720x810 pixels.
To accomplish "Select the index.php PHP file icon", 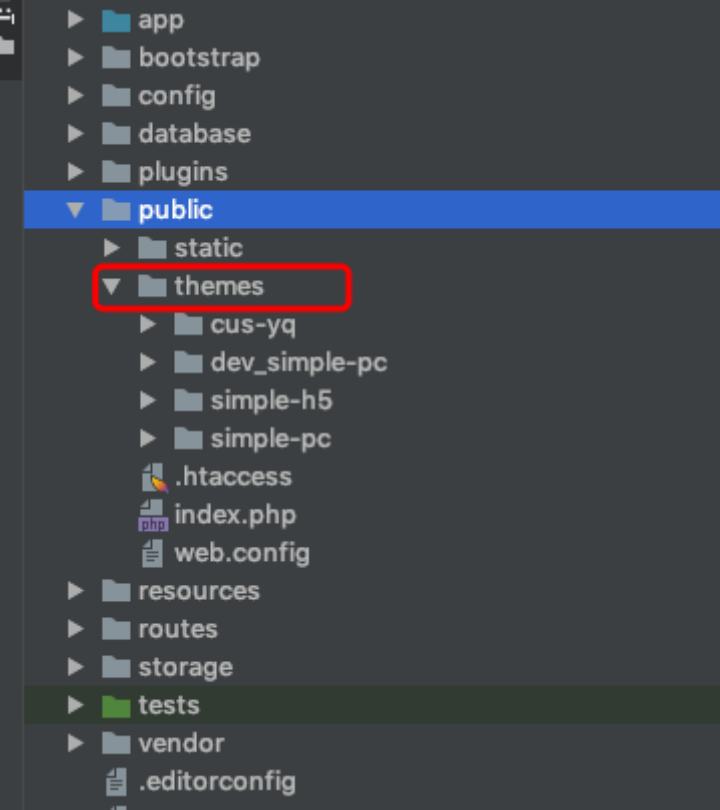I will click(x=153, y=515).
